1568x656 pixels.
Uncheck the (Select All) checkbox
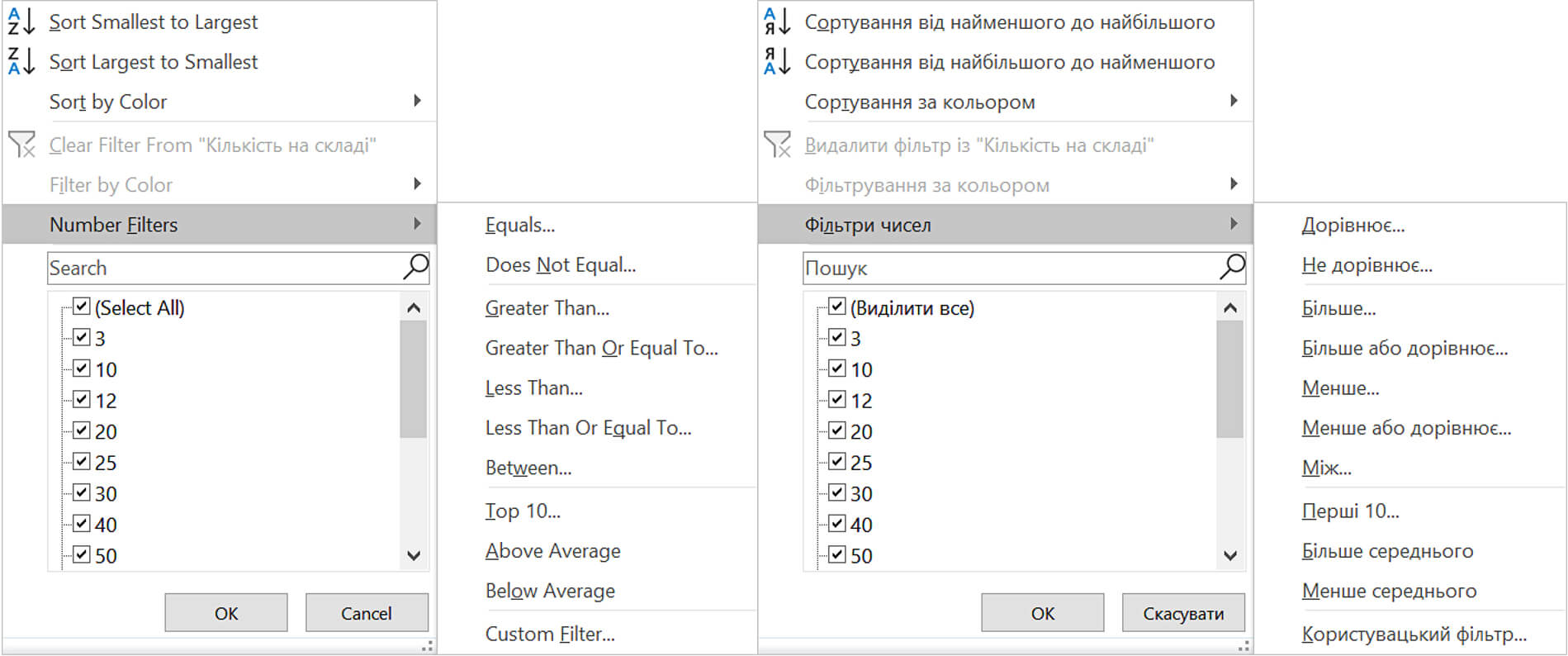point(80,307)
